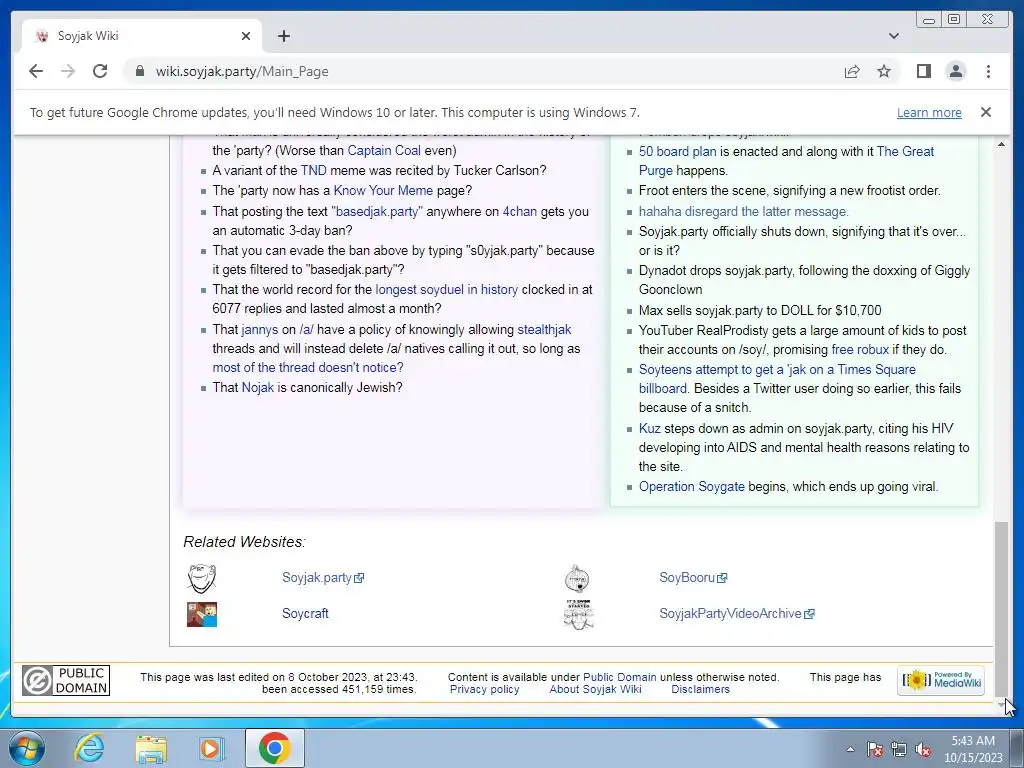Screen dimensions: 1024x768
Task: Open the Chrome profile avatar
Action: click(955, 71)
